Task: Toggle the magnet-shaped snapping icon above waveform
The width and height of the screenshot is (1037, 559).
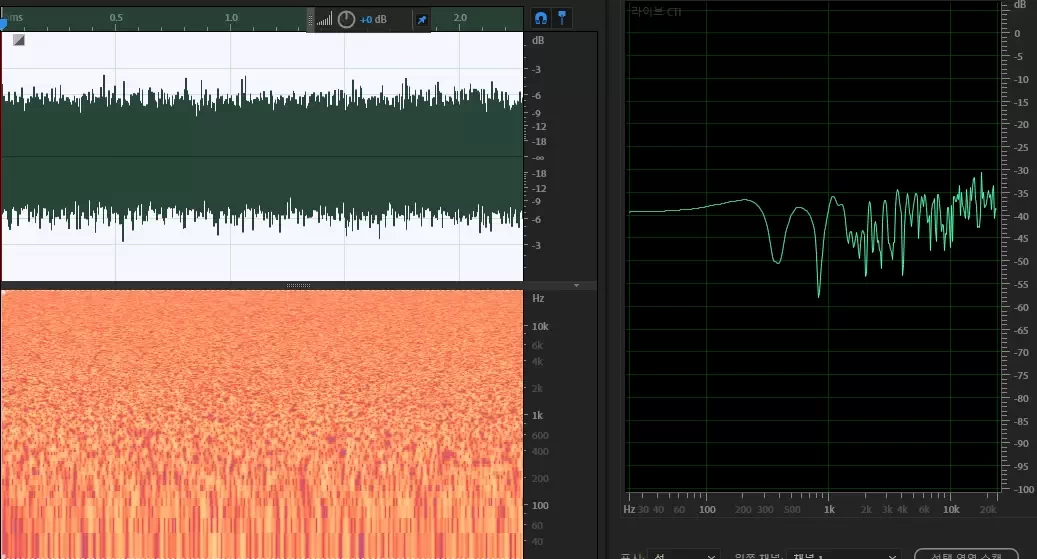Action: click(x=540, y=18)
